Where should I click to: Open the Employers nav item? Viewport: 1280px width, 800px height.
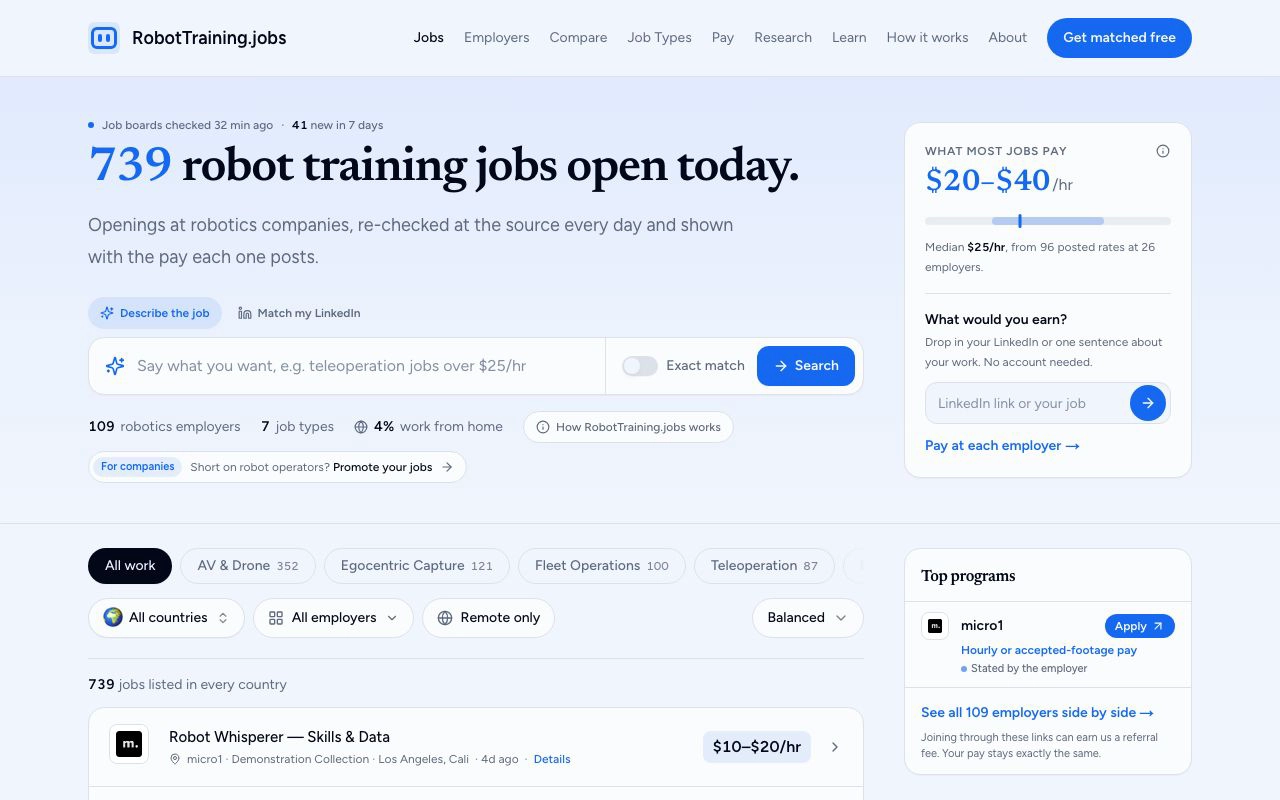click(x=497, y=38)
